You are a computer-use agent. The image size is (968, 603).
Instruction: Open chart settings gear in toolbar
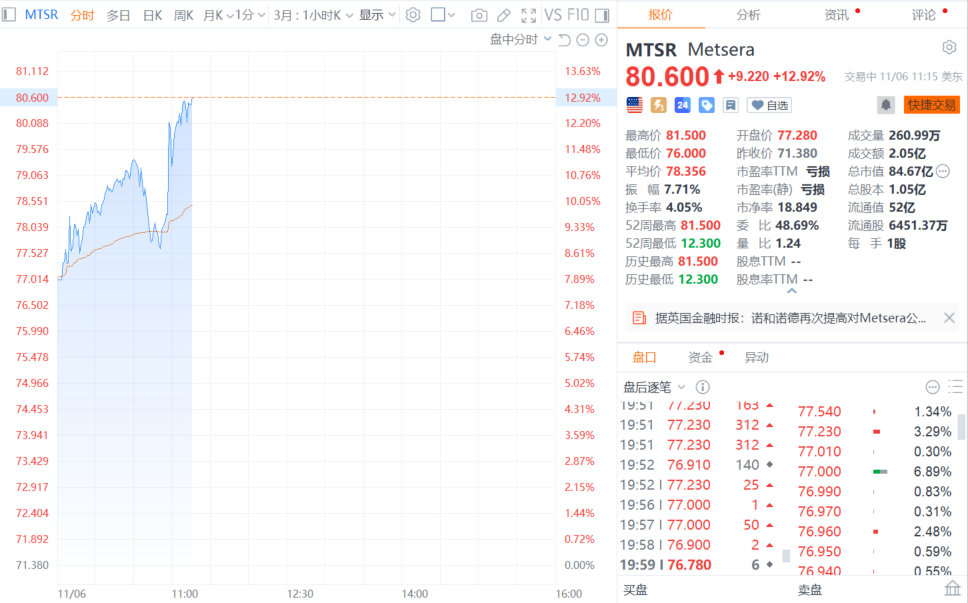(x=413, y=14)
